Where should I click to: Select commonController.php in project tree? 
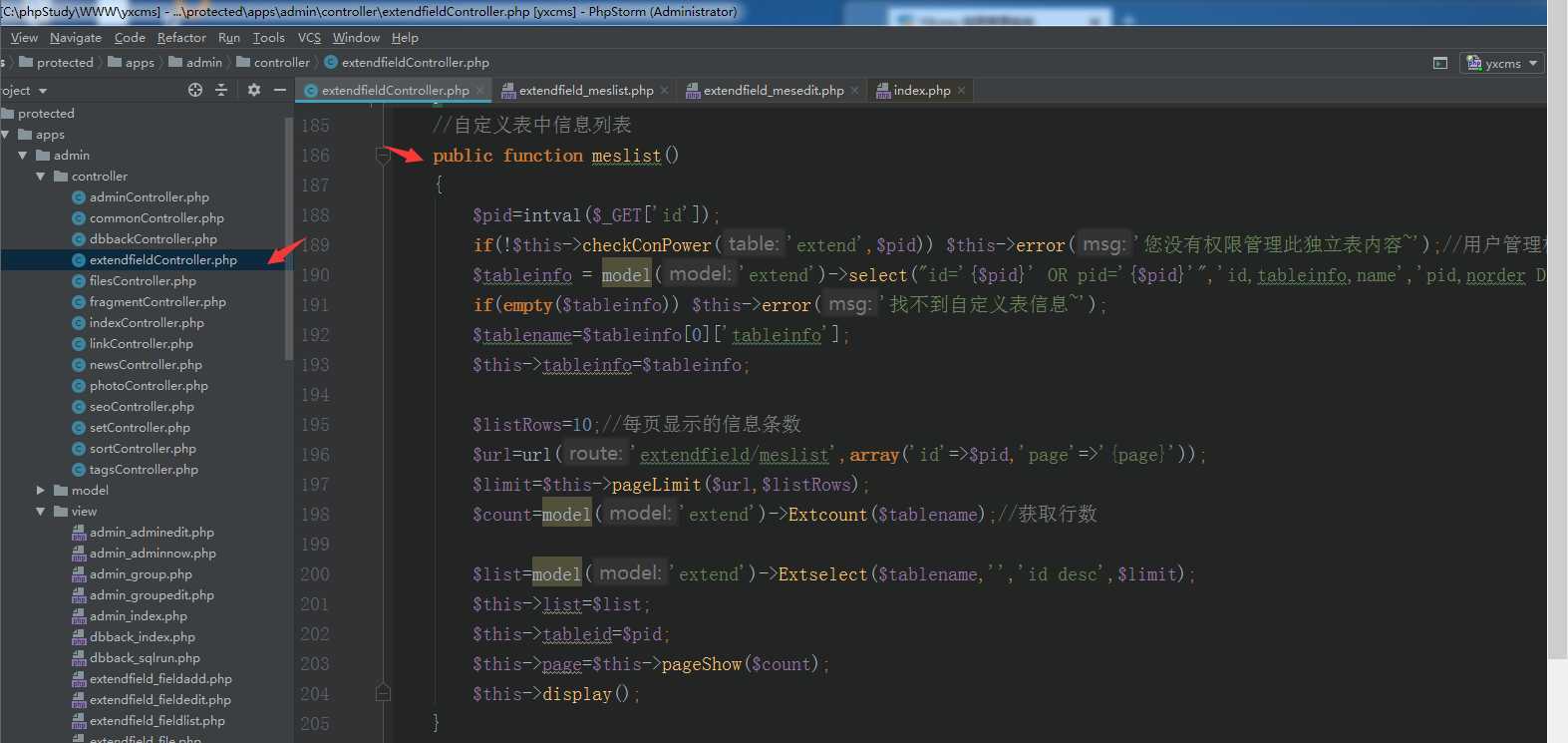157,218
